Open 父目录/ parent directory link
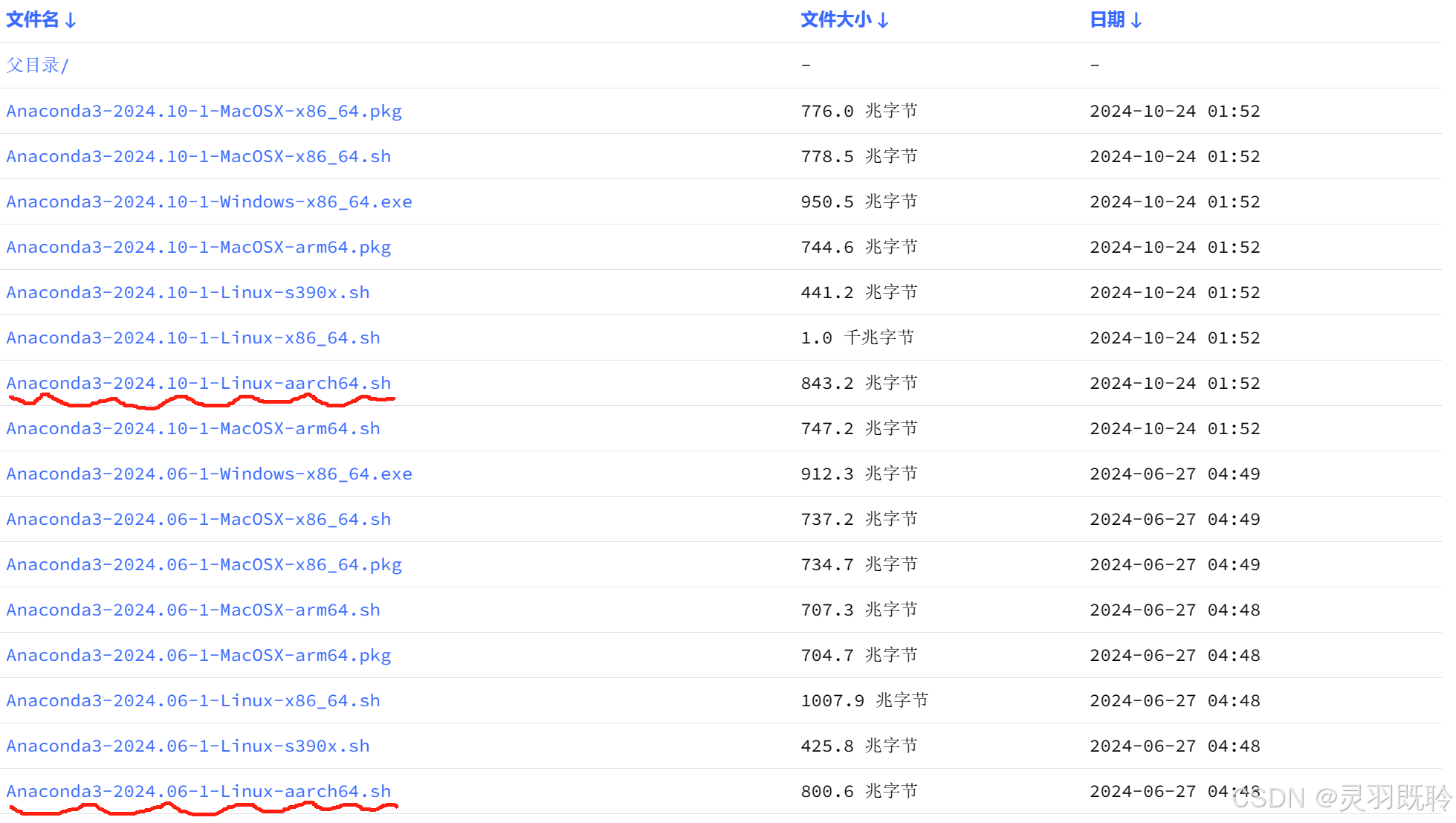This screenshot has width=1456, height=823. coord(37,65)
